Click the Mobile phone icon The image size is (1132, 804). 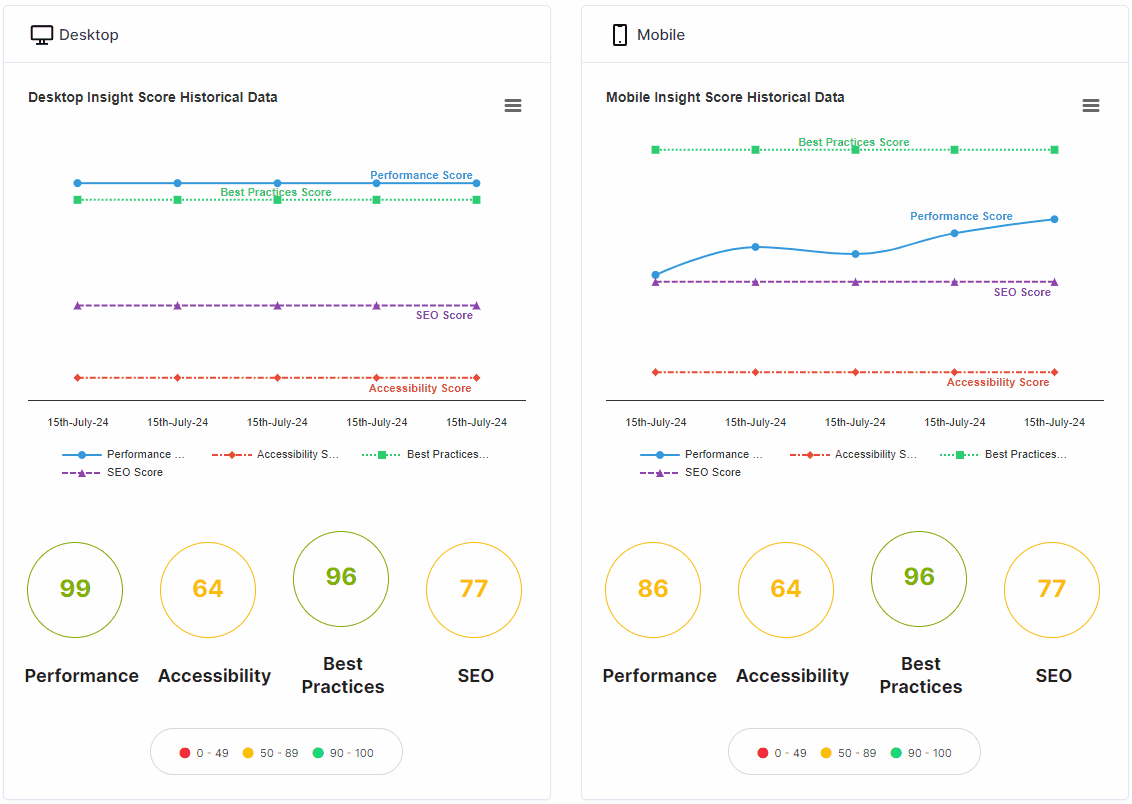pos(620,33)
